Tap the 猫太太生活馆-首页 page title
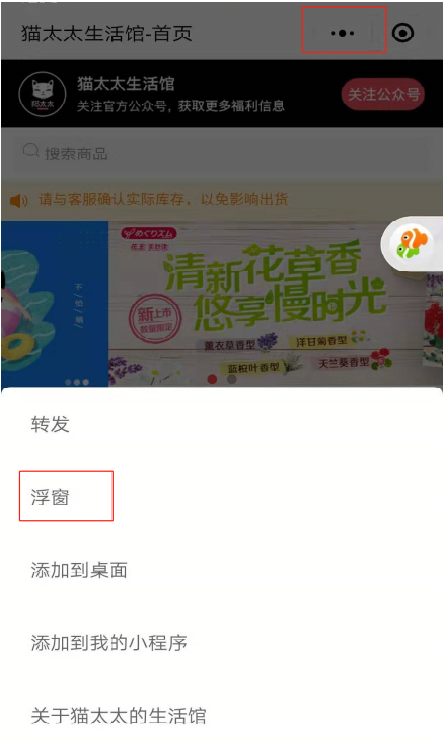The width and height of the screenshot is (446, 750). [x=107, y=33]
